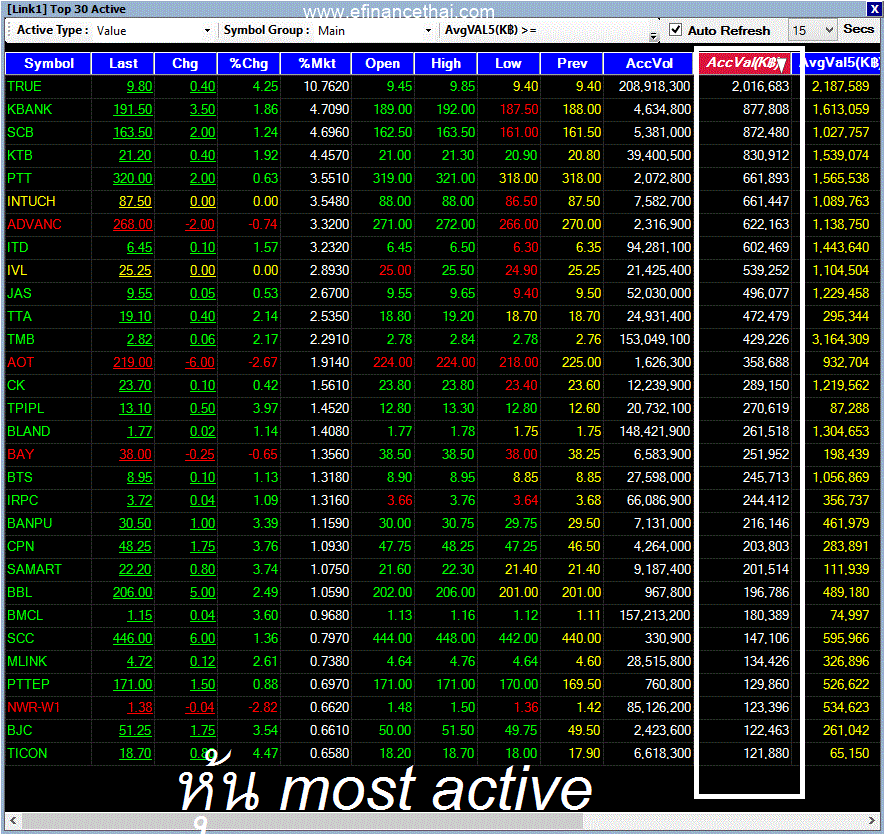Viewport: 885px width, 835px height.
Task: Select the BJC symbol
Action: click(x=20, y=731)
